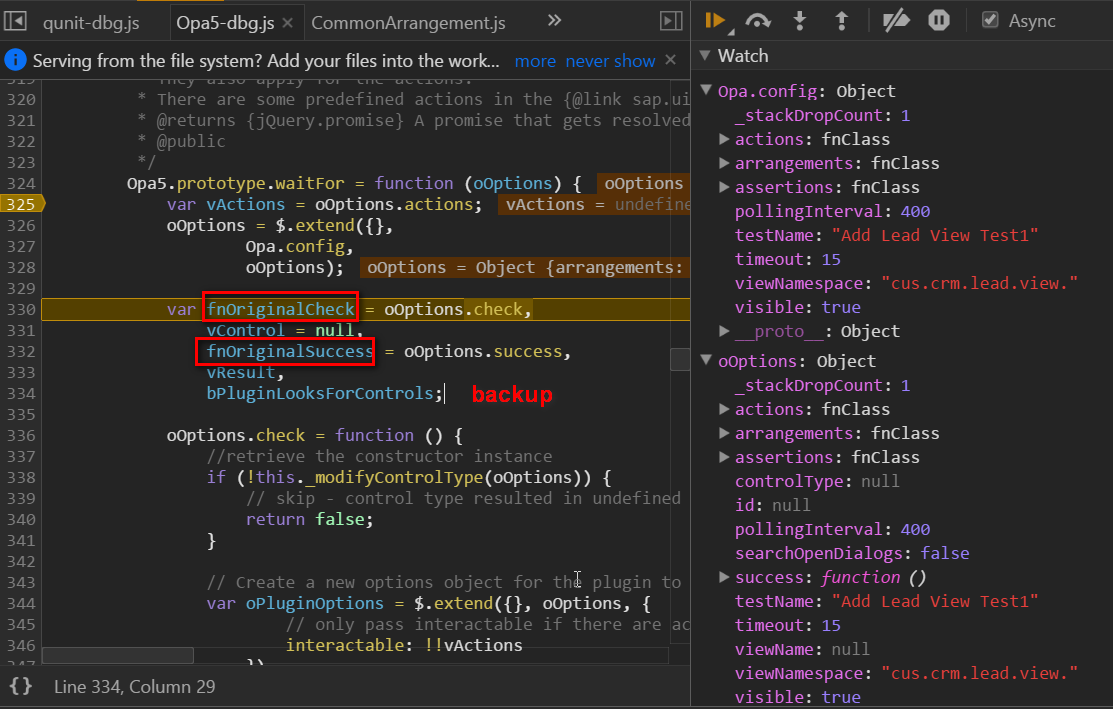Viewport: 1113px width, 709px height.
Task: Click the blue info icon
Action: [16, 60]
